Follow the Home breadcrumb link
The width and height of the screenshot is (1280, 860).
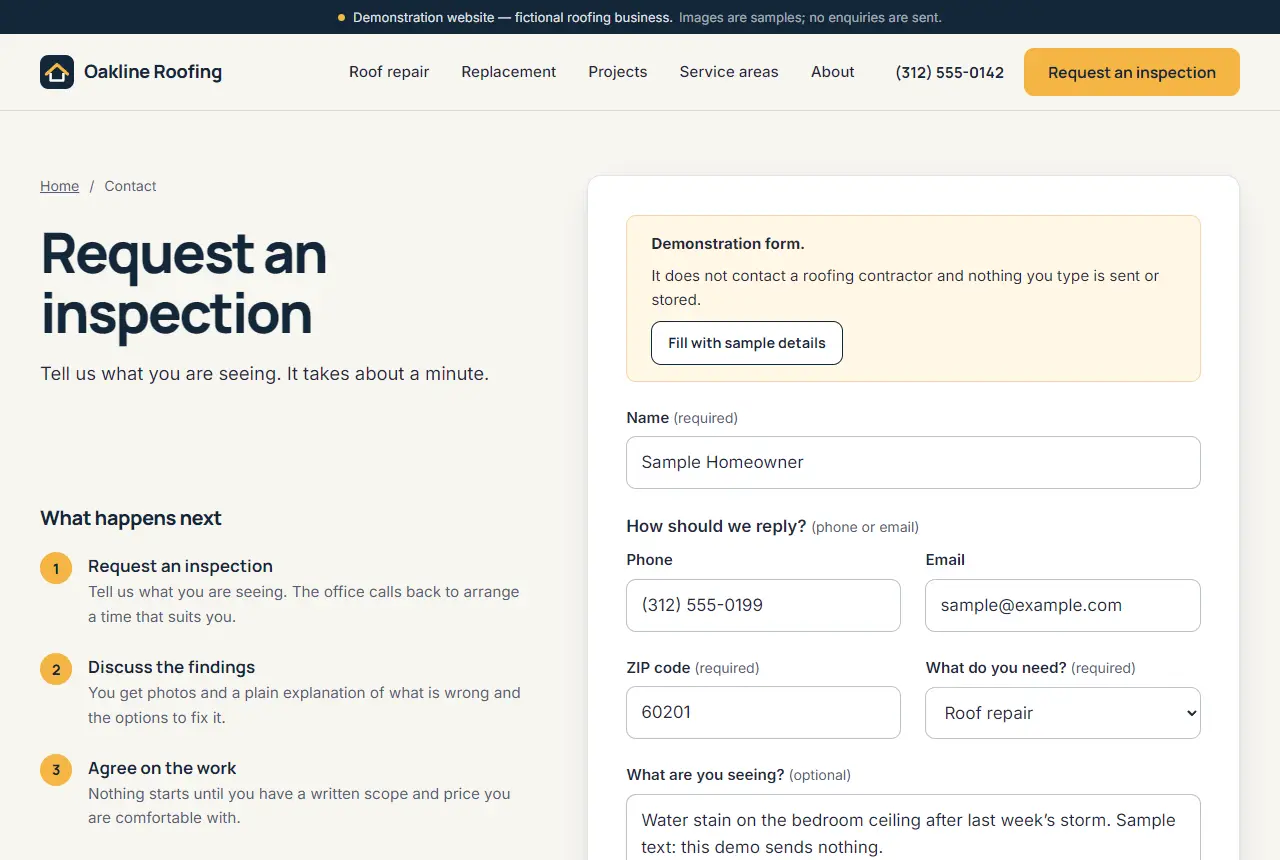click(60, 186)
